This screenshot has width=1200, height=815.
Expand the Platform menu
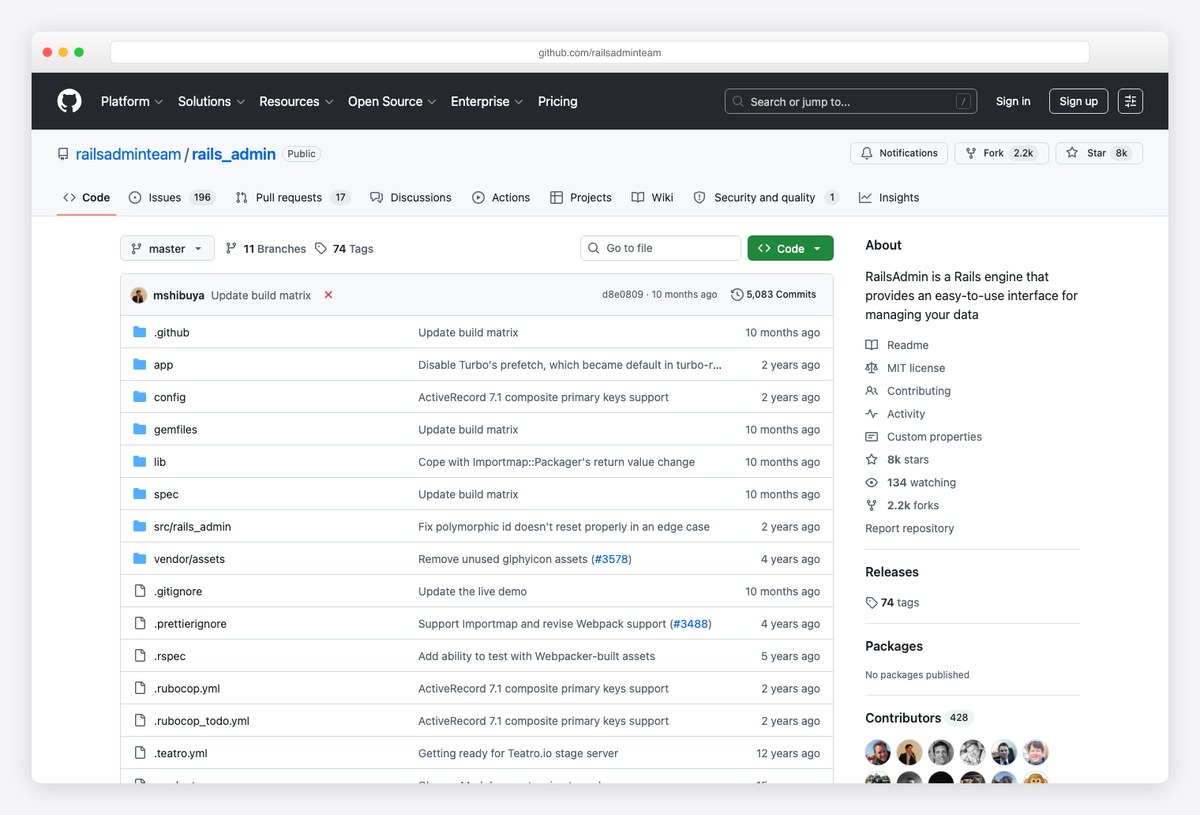click(x=131, y=101)
